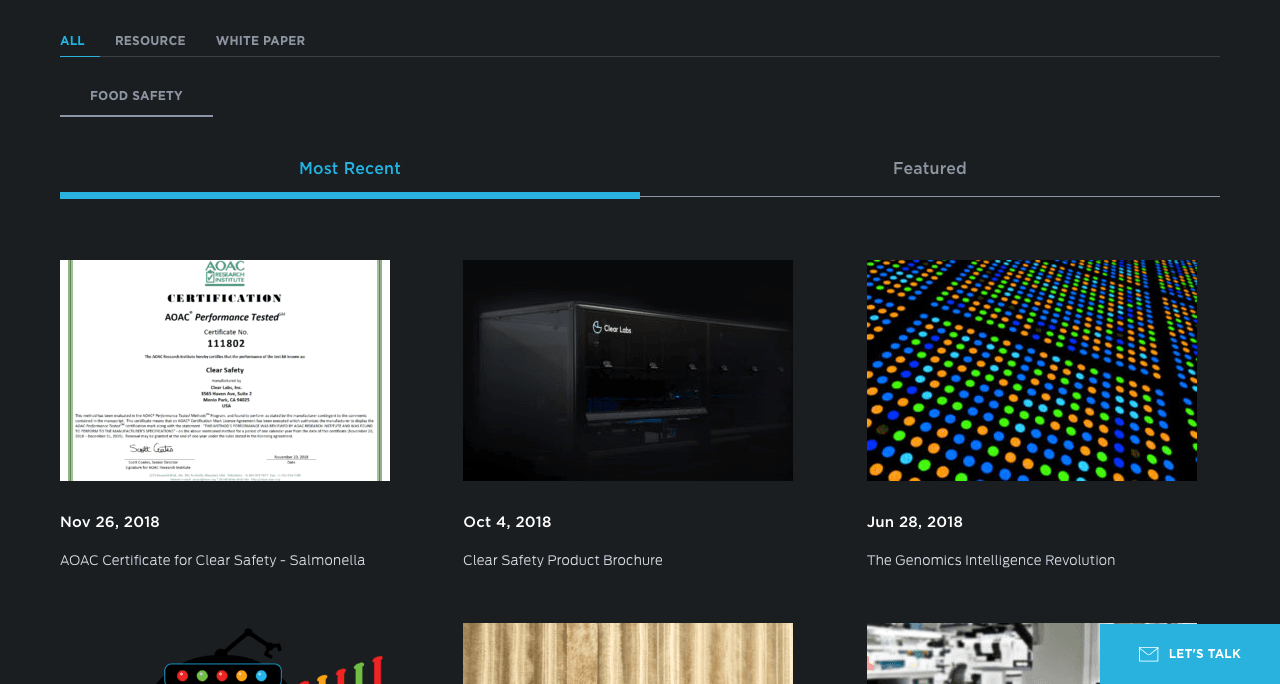Click the Nov 26, 2018 date
Viewport: 1280px width, 684px height.
(x=110, y=522)
